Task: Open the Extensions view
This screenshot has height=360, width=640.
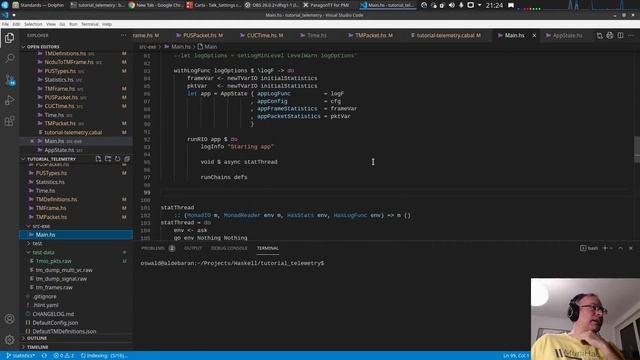Action: click(x=9, y=121)
